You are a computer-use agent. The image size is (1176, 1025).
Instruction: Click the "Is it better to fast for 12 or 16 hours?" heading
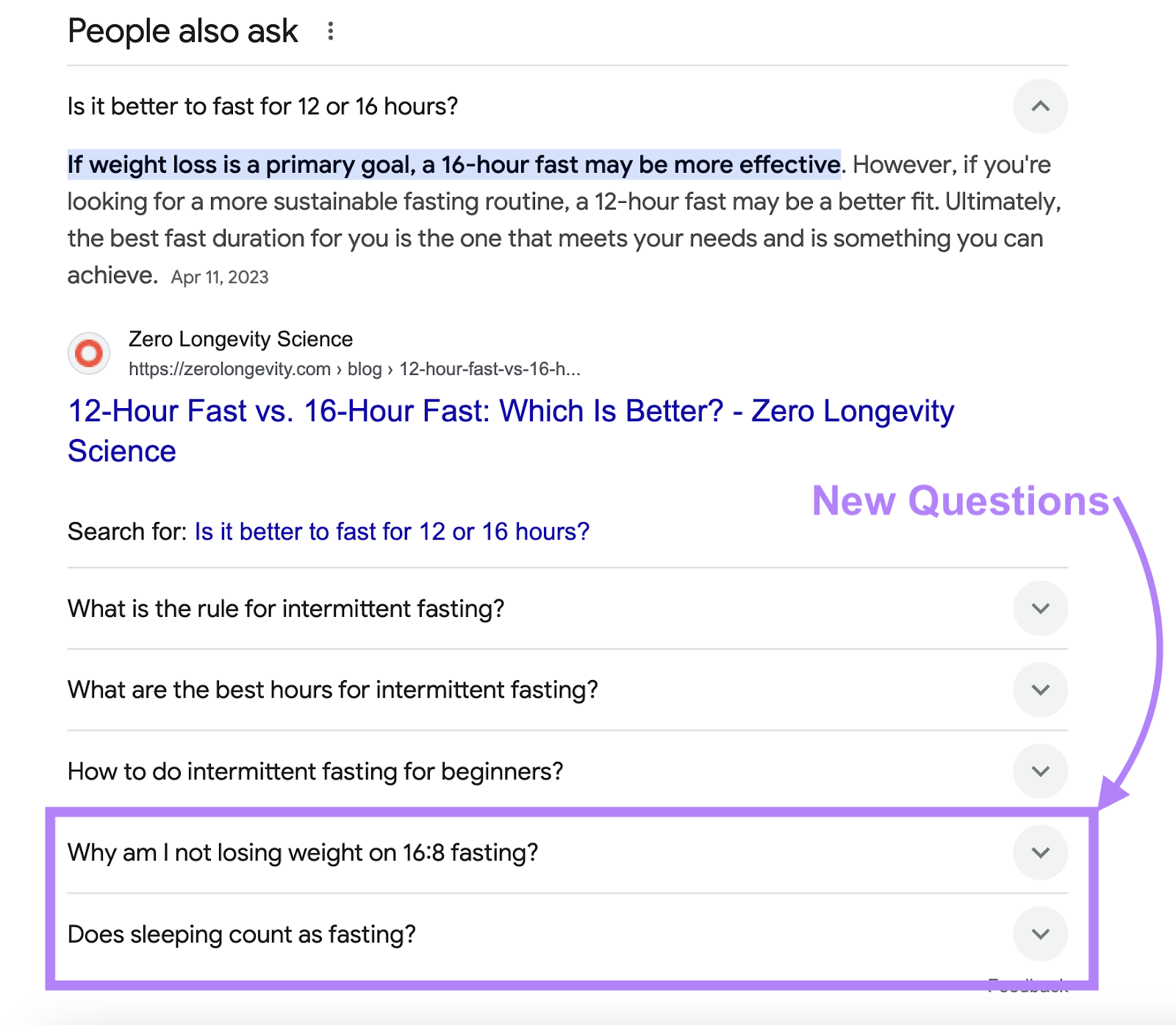262,106
